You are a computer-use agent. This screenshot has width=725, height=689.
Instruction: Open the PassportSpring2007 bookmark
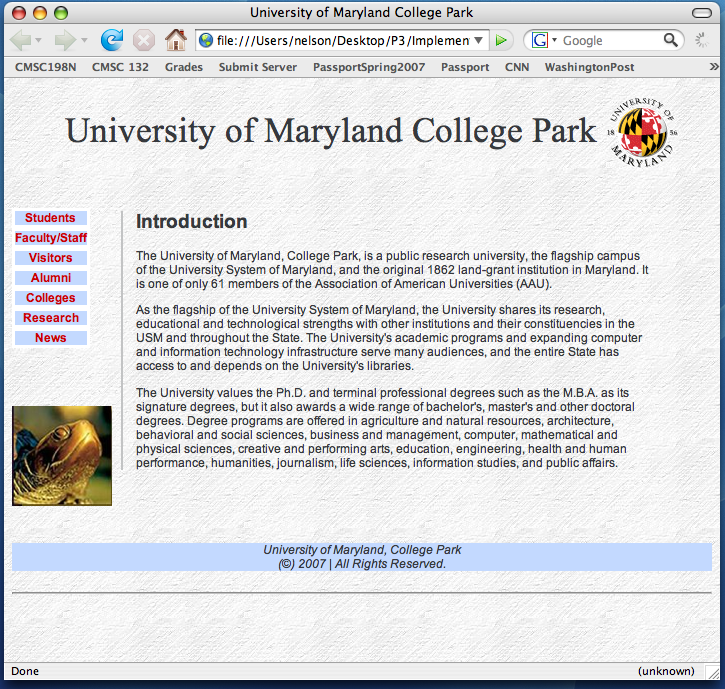[x=369, y=67]
